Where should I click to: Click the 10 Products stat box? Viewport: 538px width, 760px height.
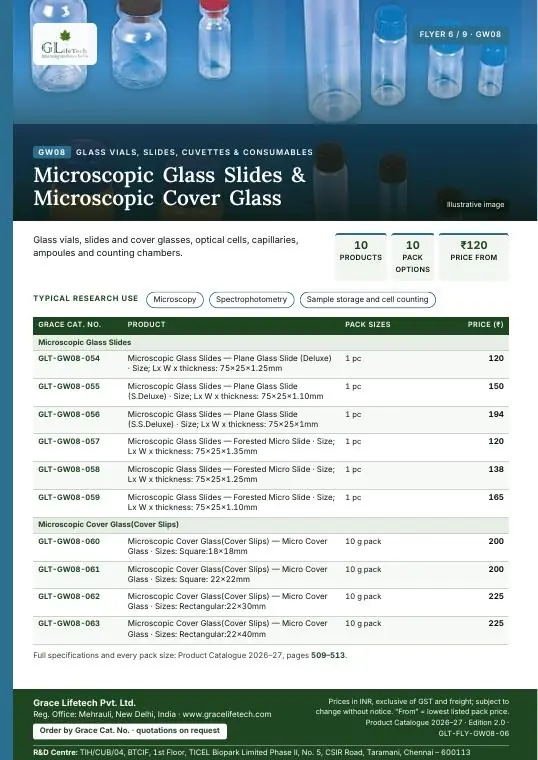(361, 256)
